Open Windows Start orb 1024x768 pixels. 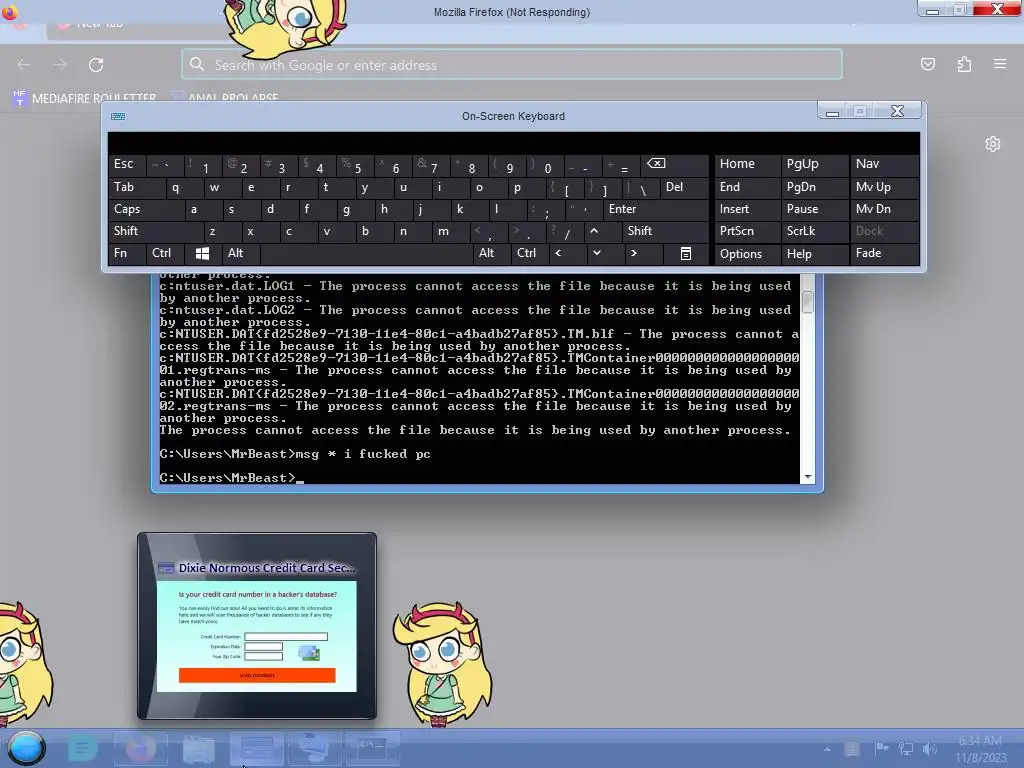26,748
